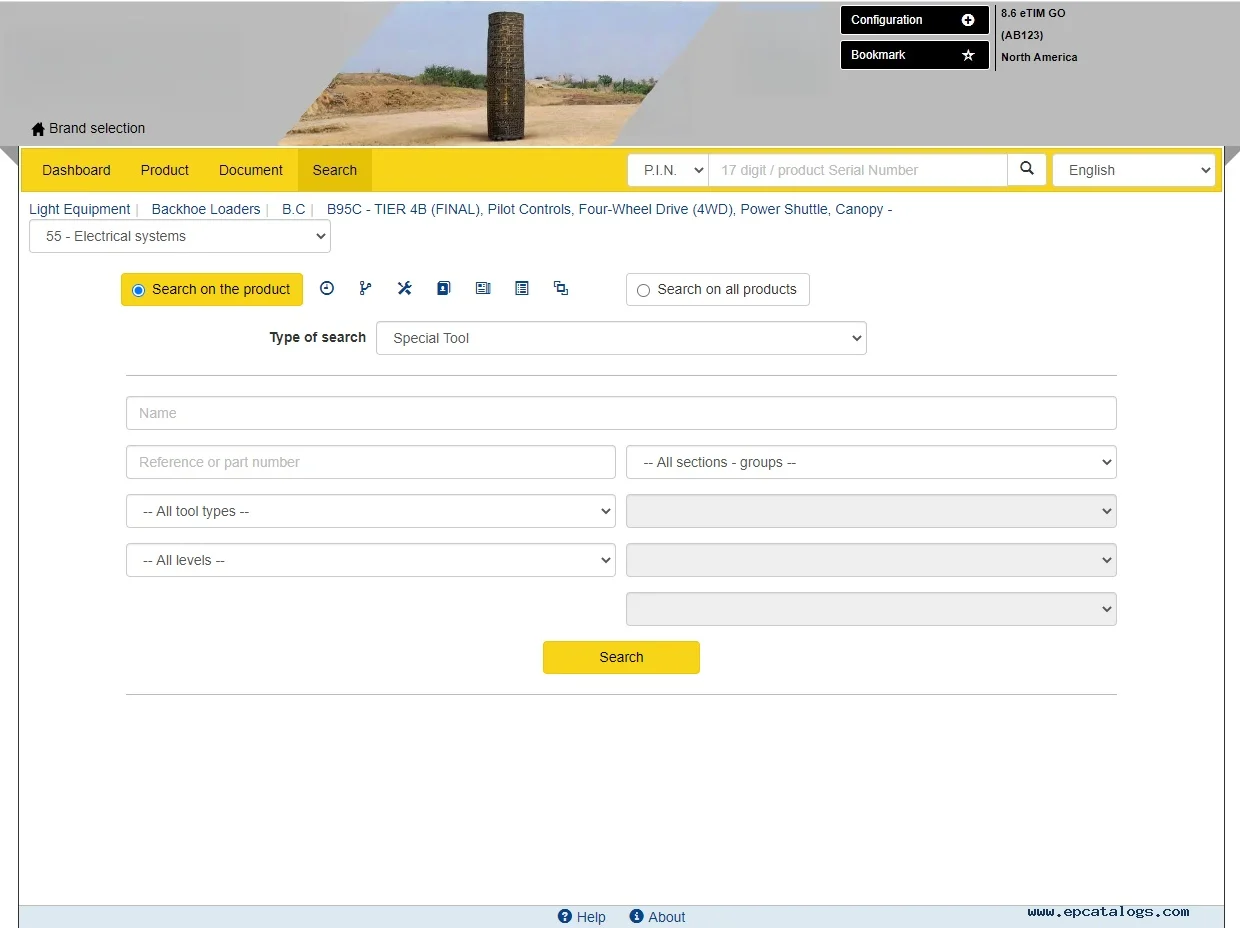This screenshot has width=1240, height=928.
Task: Click disabled dropdown beside All tool types
Action: [871, 511]
